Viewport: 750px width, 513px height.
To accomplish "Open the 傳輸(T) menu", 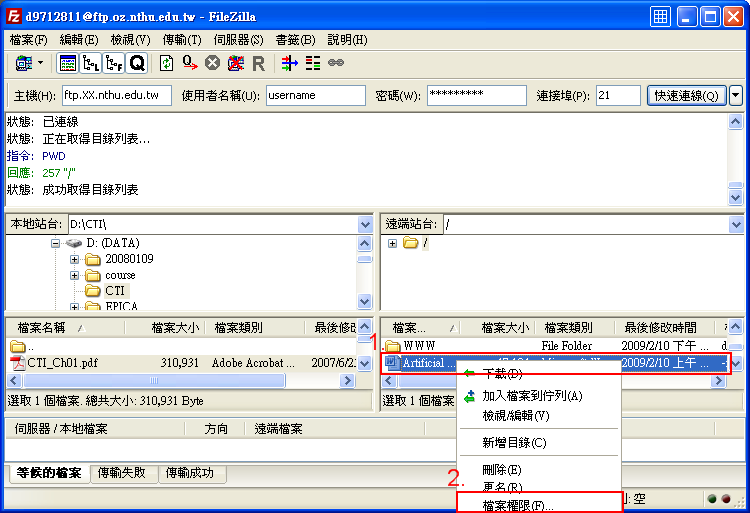I will (182, 40).
